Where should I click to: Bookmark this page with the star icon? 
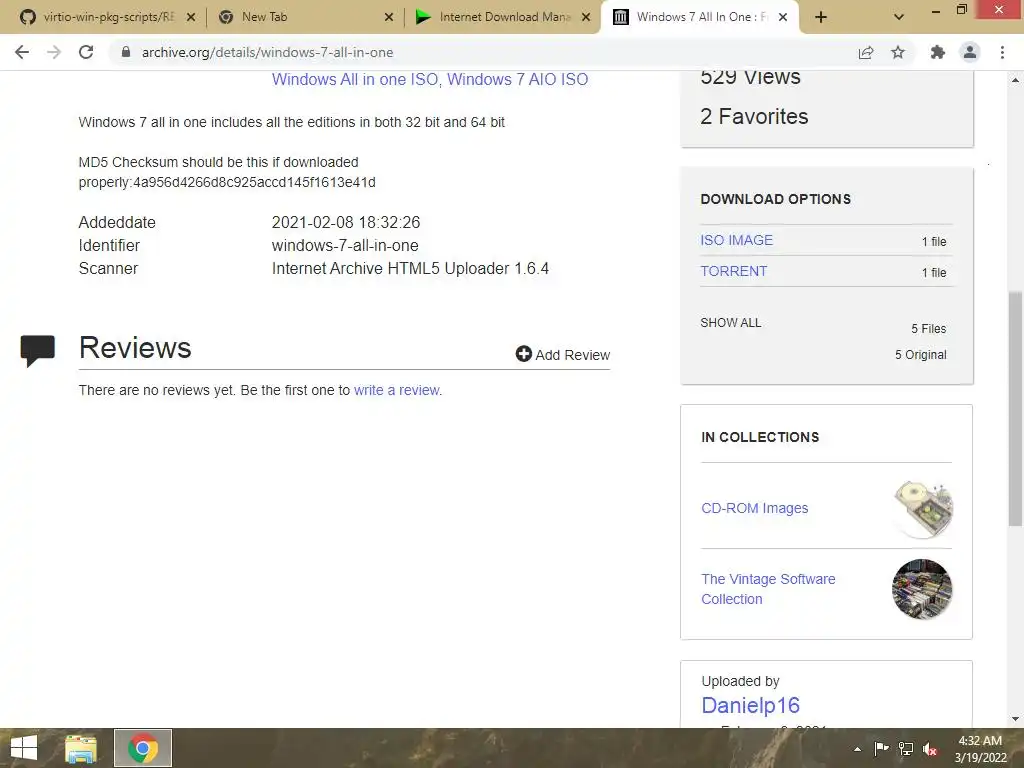tap(898, 52)
